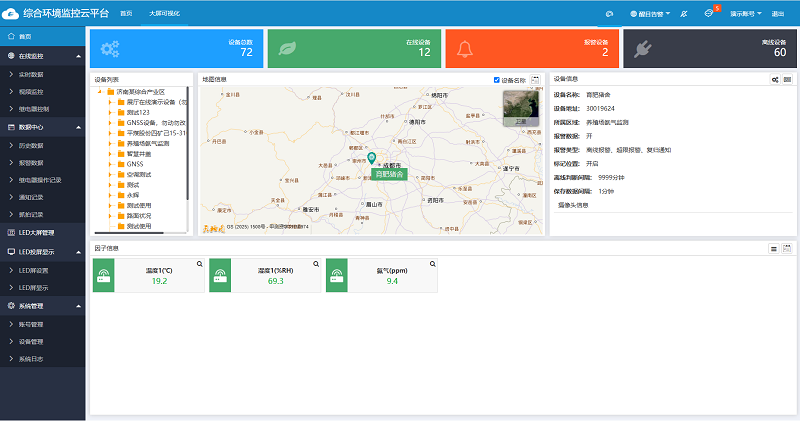
Task: Click magnifier icon on 氨气(ppm) card
Action: tap(432, 264)
